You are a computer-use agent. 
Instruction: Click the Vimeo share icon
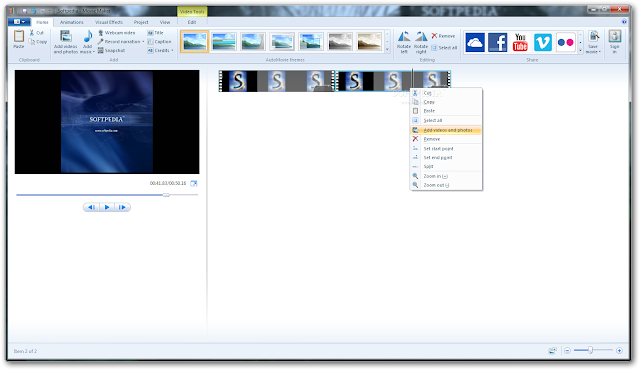click(543, 42)
